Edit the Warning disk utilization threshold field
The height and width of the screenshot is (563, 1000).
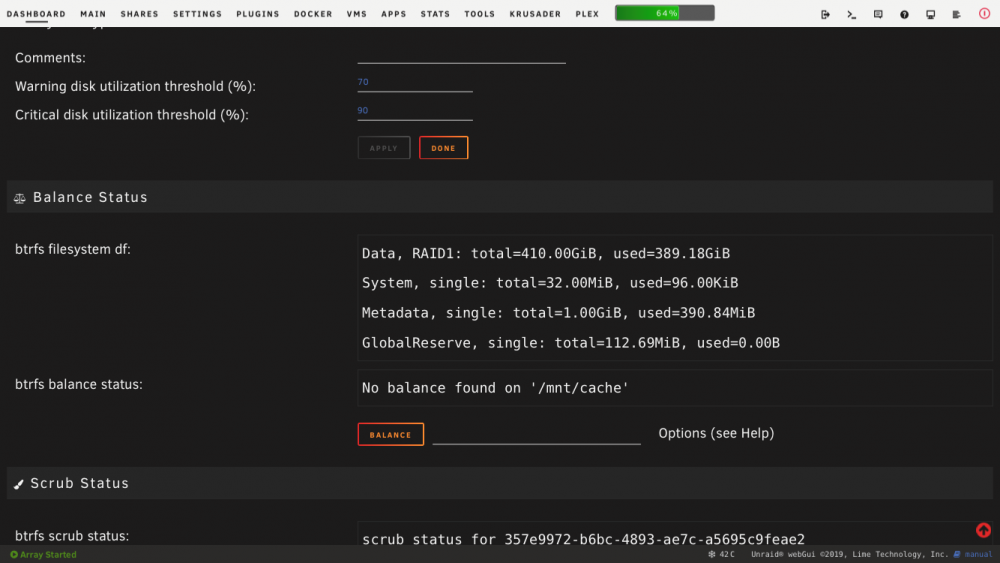point(415,83)
